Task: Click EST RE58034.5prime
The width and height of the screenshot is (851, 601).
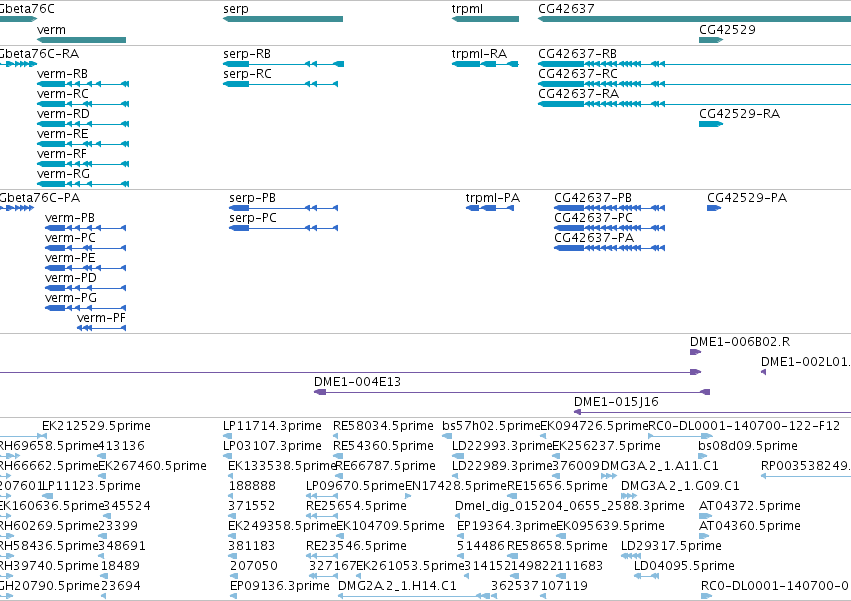Action: pyautogui.click(x=383, y=426)
